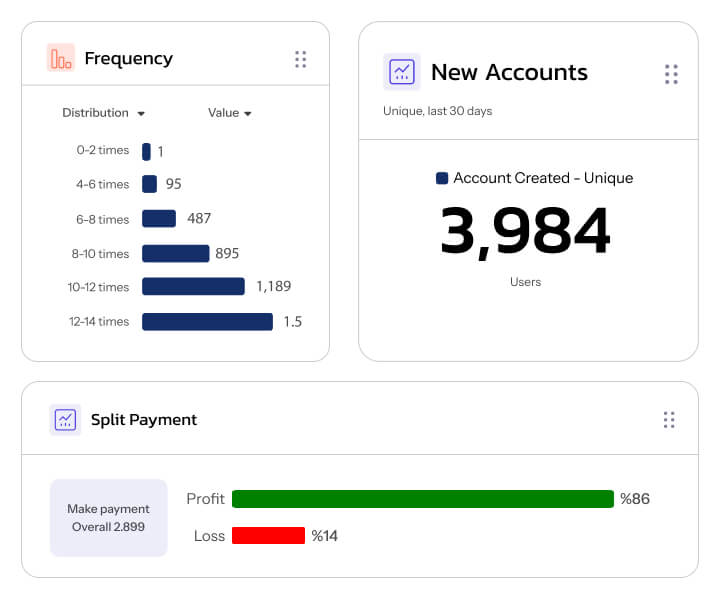Click the Frequency bar chart icon

[61, 58]
